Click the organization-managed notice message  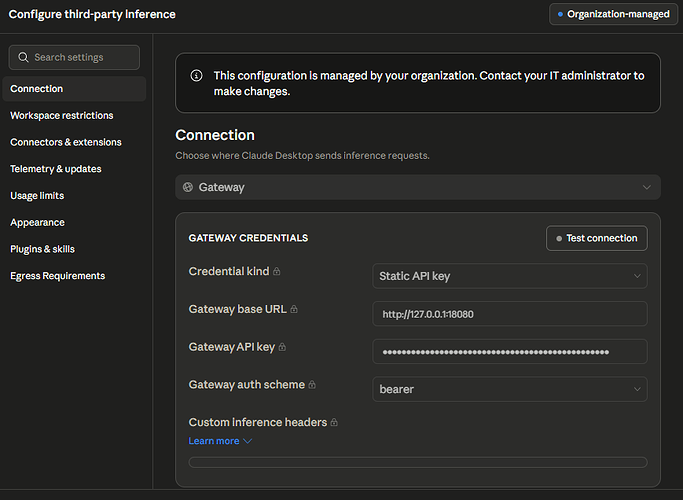(x=429, y=84)
